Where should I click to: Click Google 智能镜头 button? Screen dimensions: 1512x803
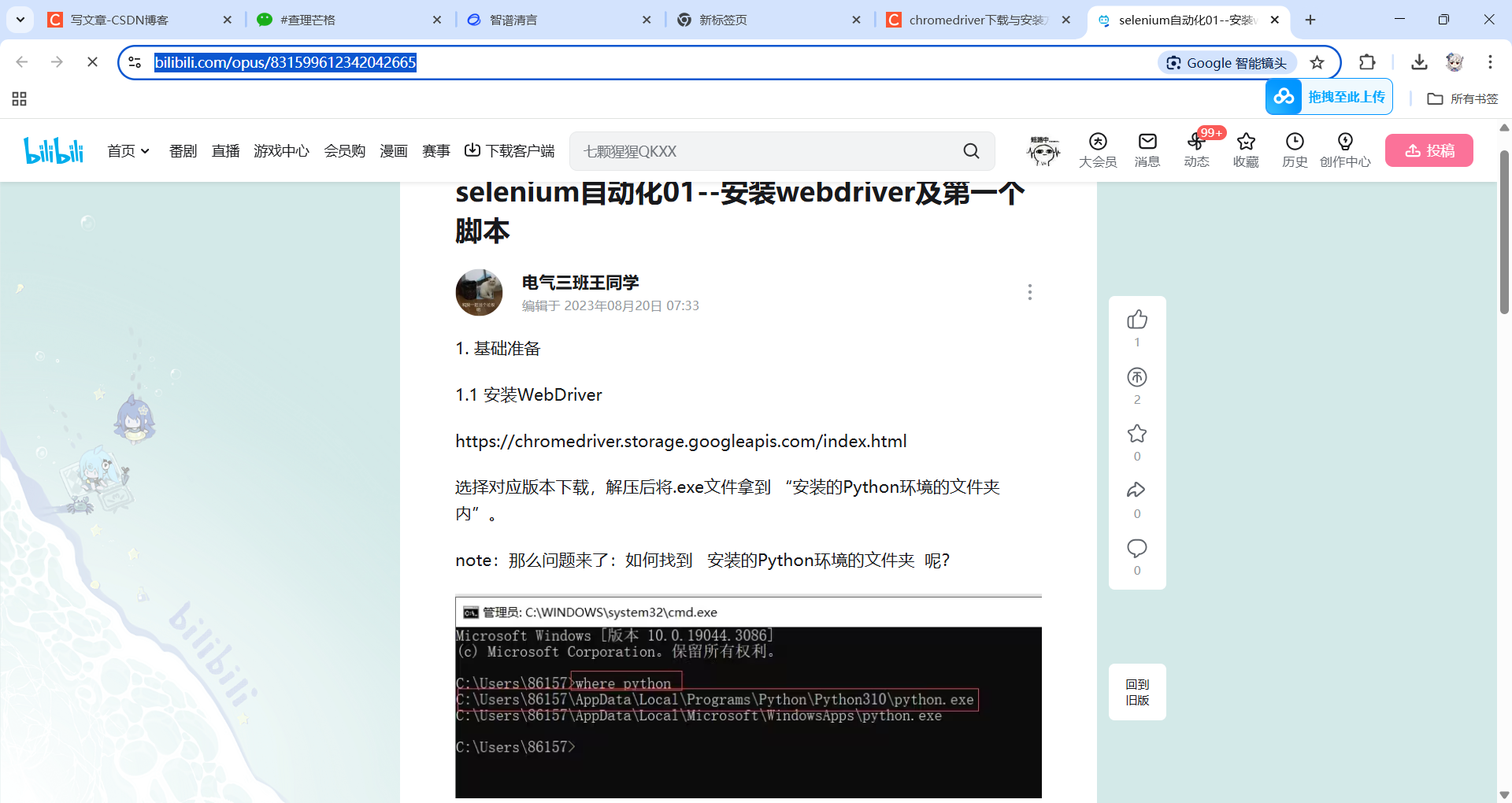pos(1227,63)
